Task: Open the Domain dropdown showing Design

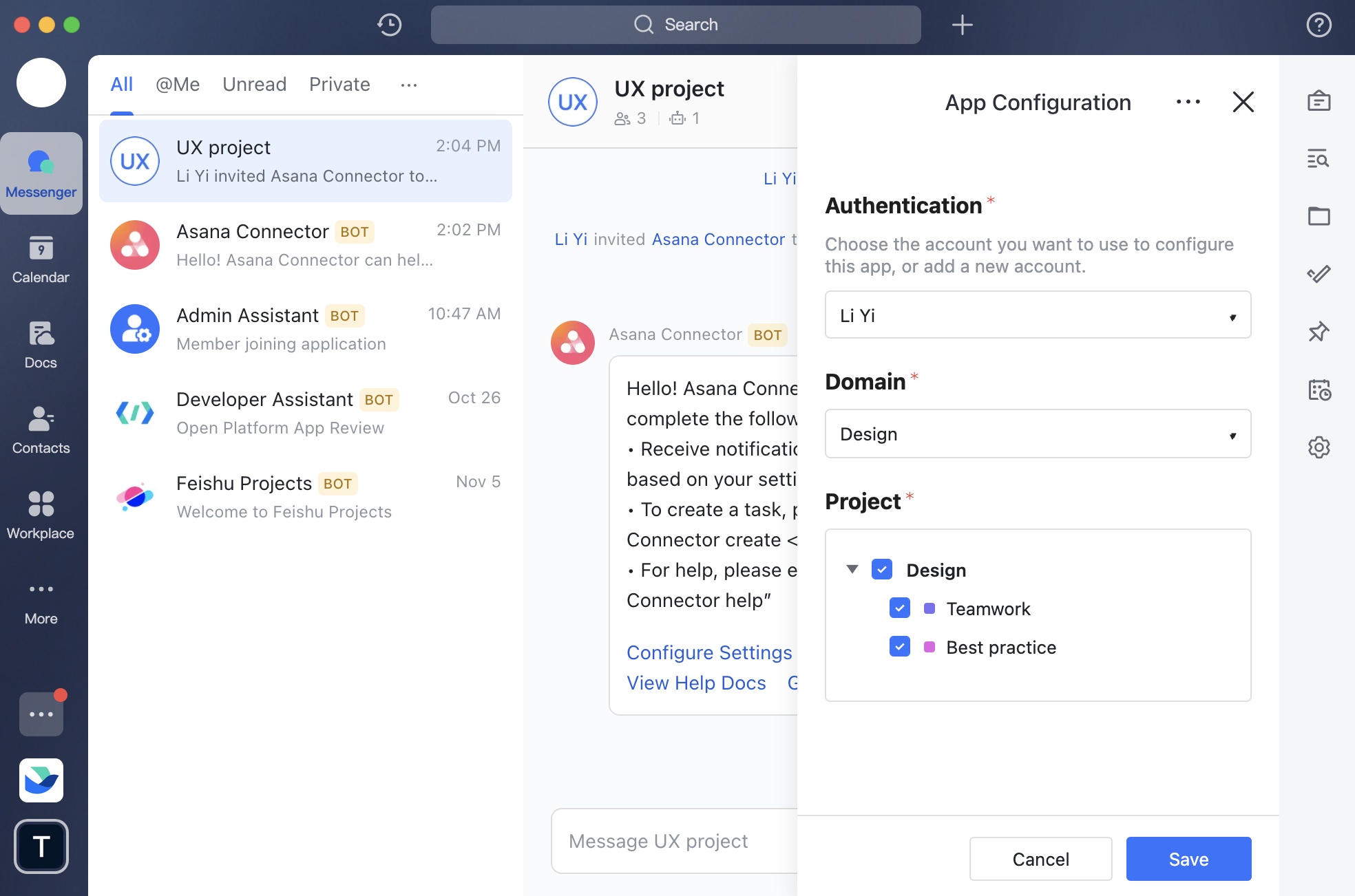Action: click(x=1038, y=434)
